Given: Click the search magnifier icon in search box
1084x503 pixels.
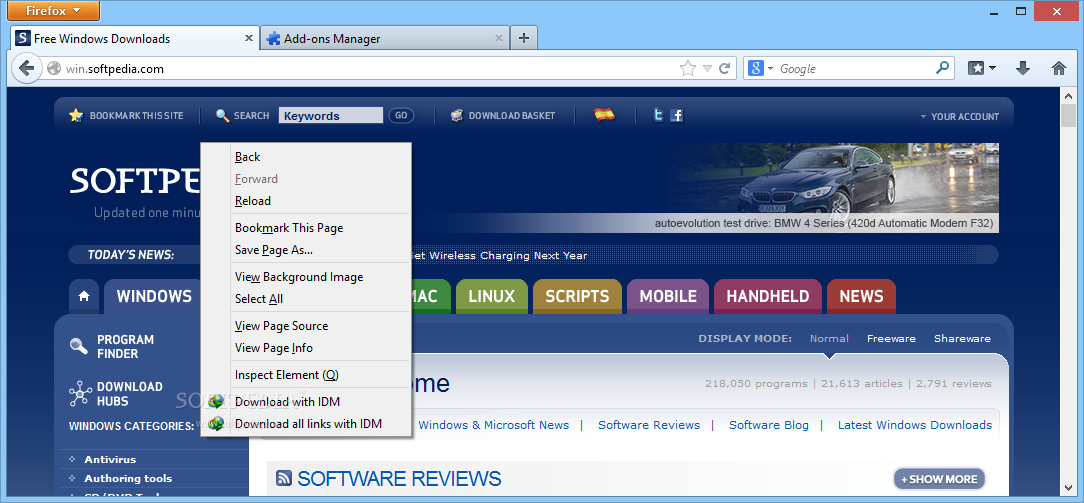Looking at the screenshot, I should (x=942, y=68).
